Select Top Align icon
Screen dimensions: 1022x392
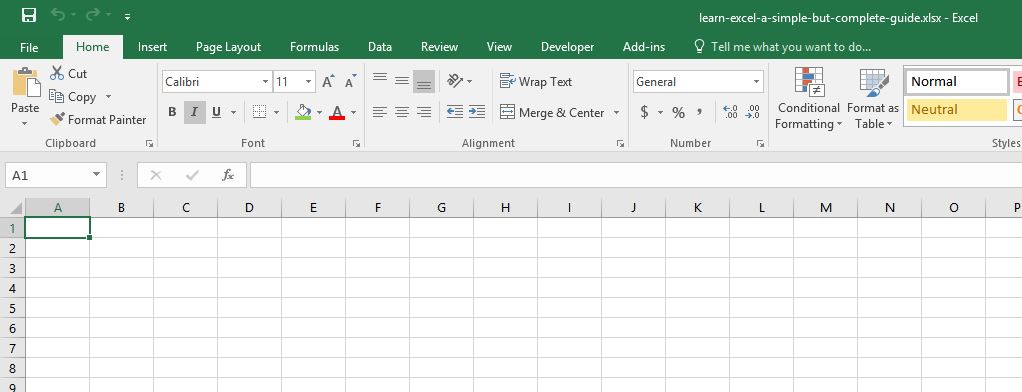[x=380, y=79]
